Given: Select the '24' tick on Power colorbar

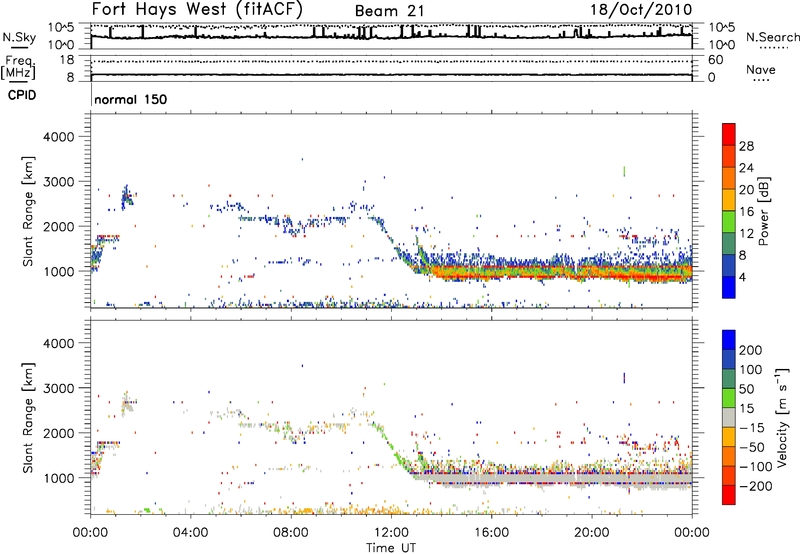Looking at the screenshot, I should pyautogui.click(x=746, y=168).
